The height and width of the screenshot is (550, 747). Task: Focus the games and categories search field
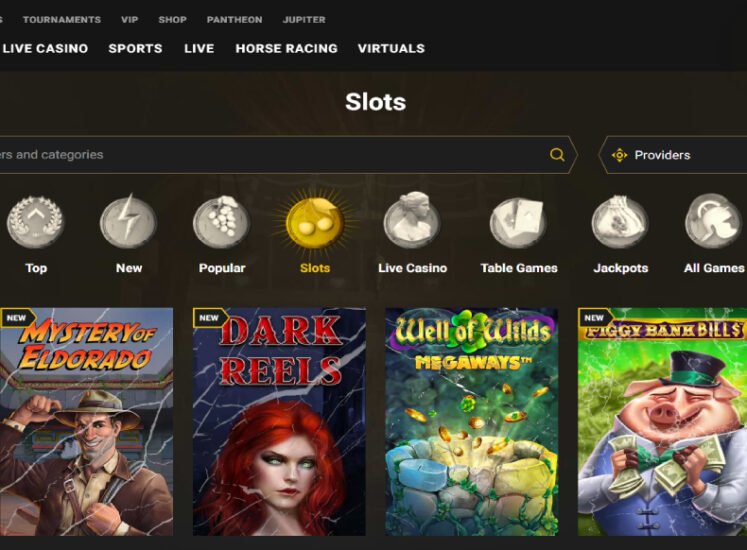(x=272, y=154)
